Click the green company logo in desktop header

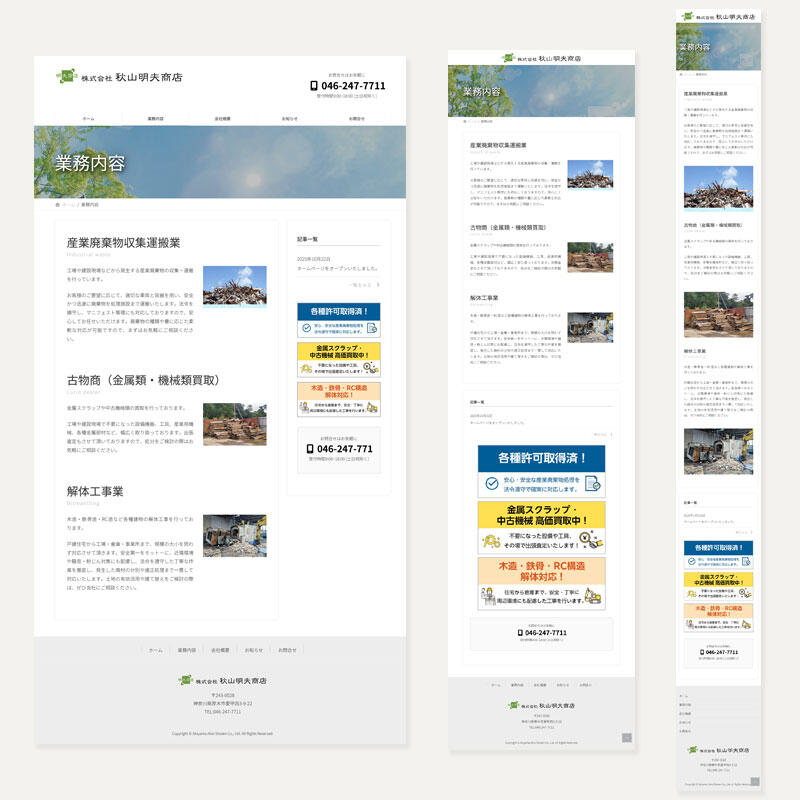(x=66, y=76)
